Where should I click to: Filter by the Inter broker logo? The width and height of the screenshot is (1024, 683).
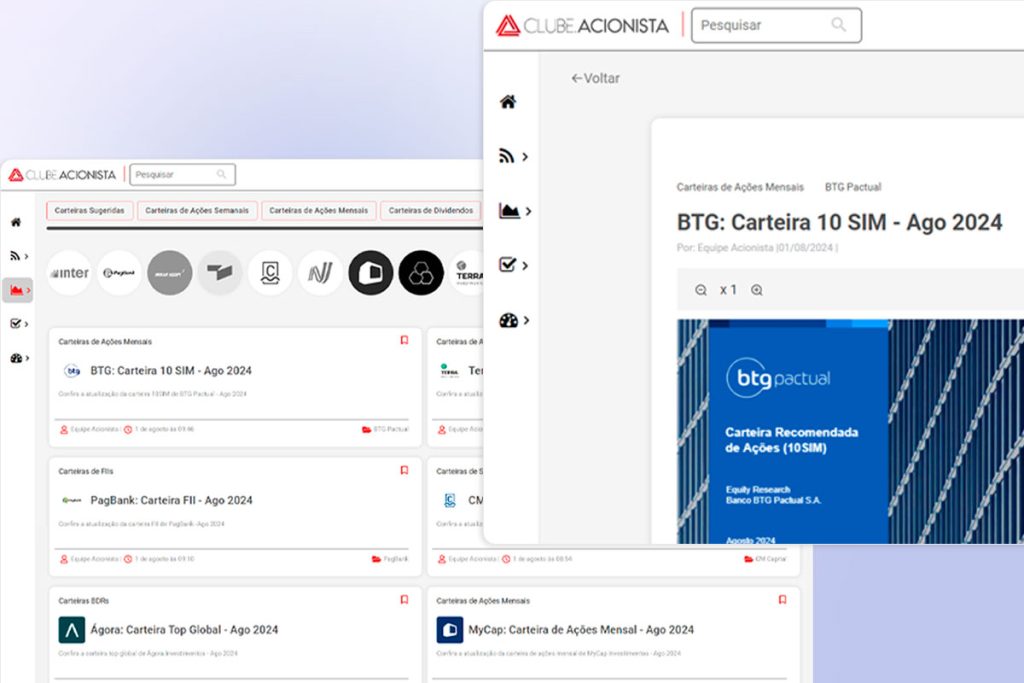70,273
